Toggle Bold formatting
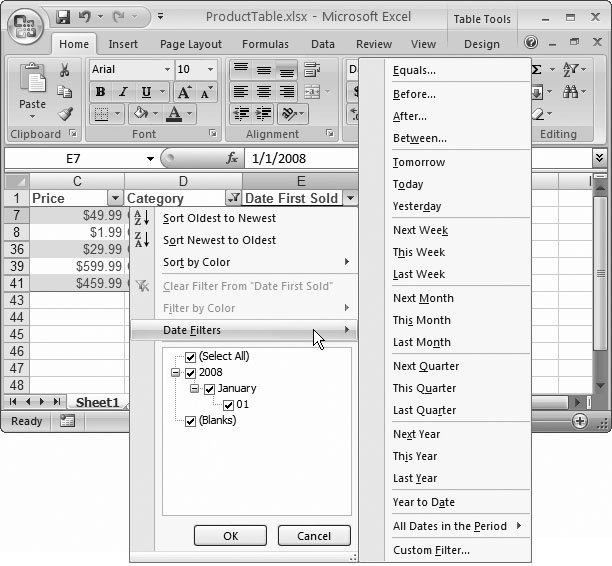Image resolution: width=612 pixels, height=566 pixels. click(100, 92)
